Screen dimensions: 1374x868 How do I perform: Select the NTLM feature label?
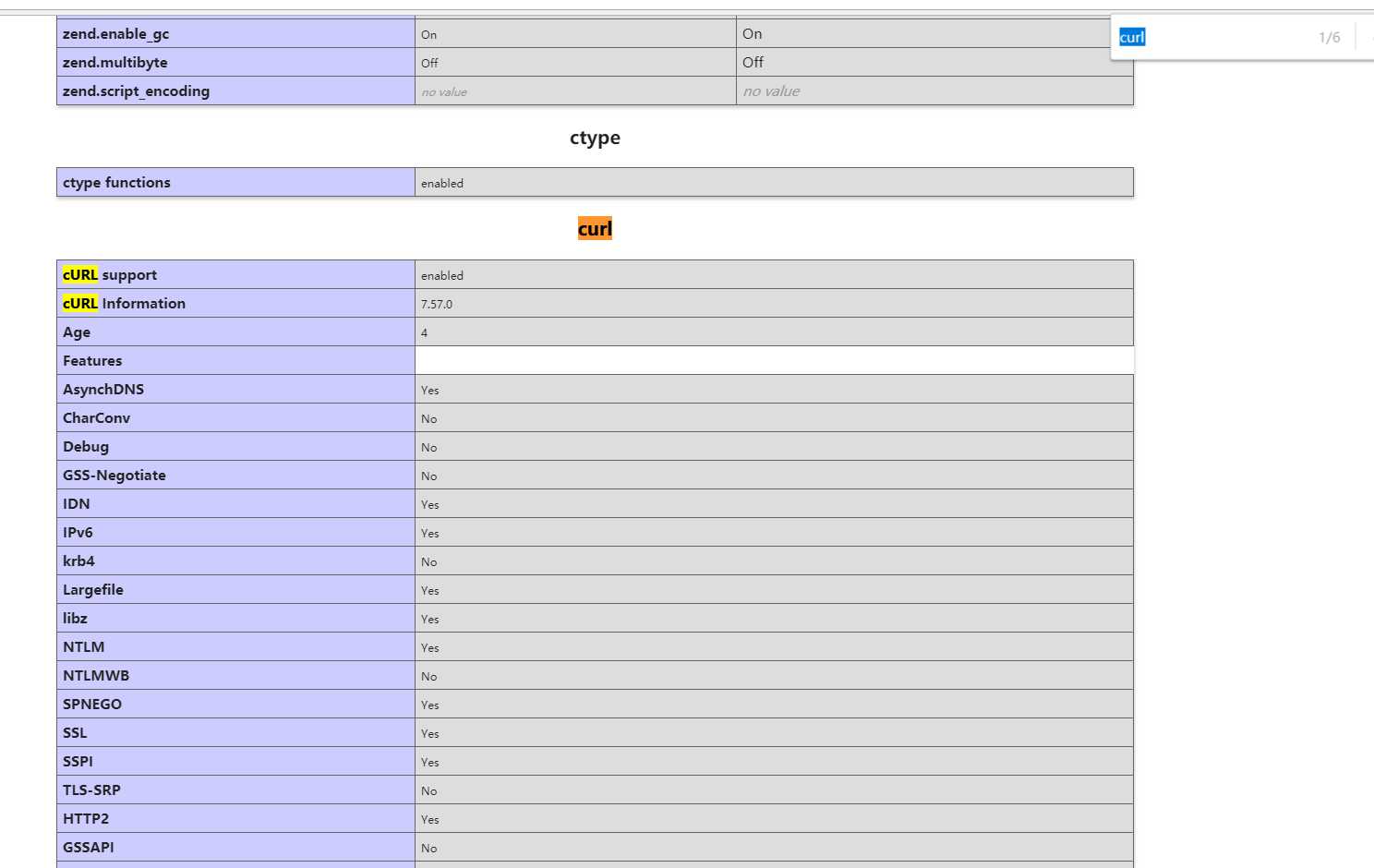[84, 647]
